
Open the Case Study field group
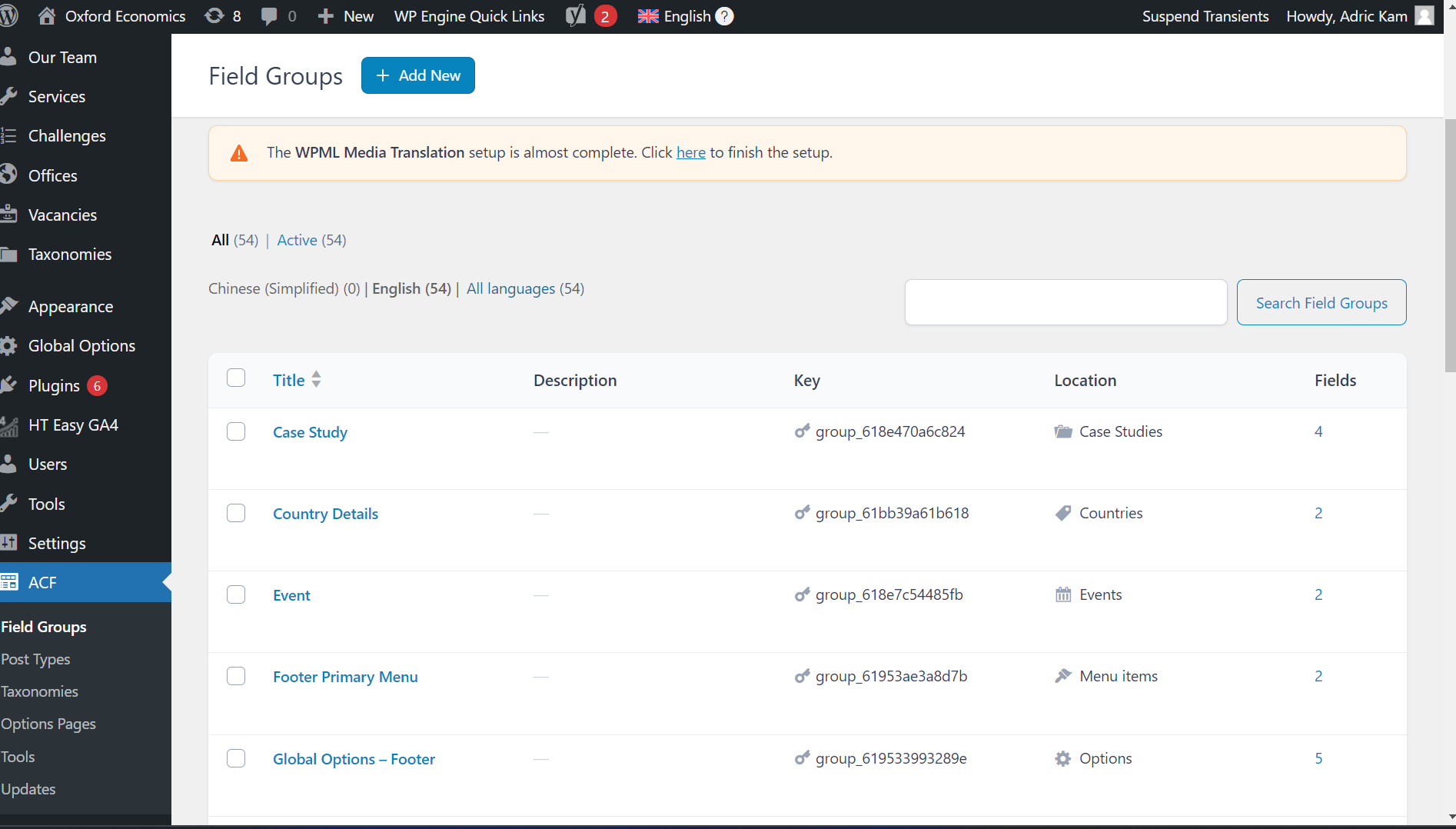tap(310, 432)
